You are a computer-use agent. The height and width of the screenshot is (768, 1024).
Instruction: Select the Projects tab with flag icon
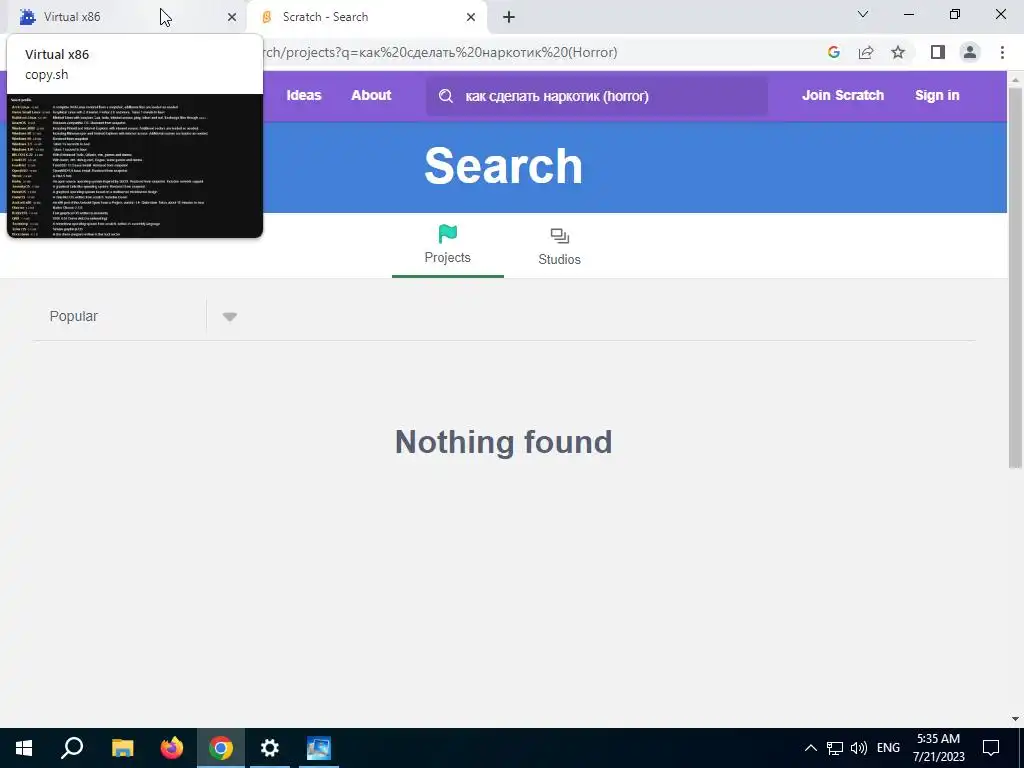click(447, 245)
